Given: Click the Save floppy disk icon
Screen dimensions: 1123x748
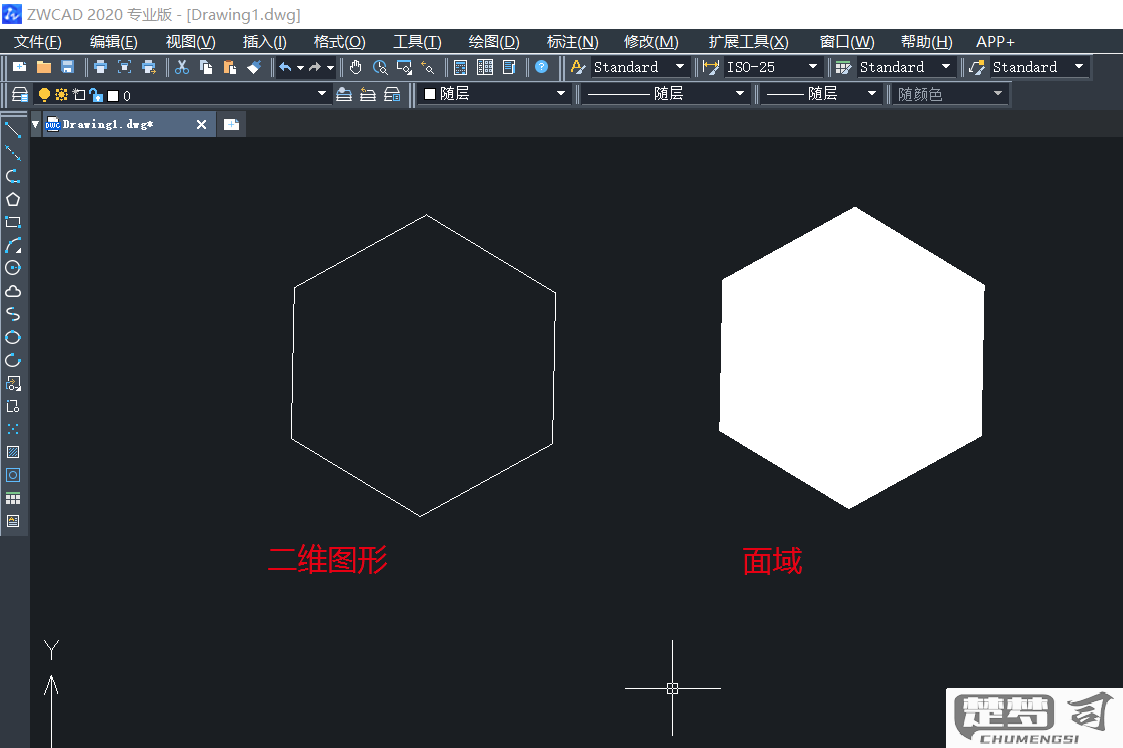Looking at the screenshot, I should 67,67.
